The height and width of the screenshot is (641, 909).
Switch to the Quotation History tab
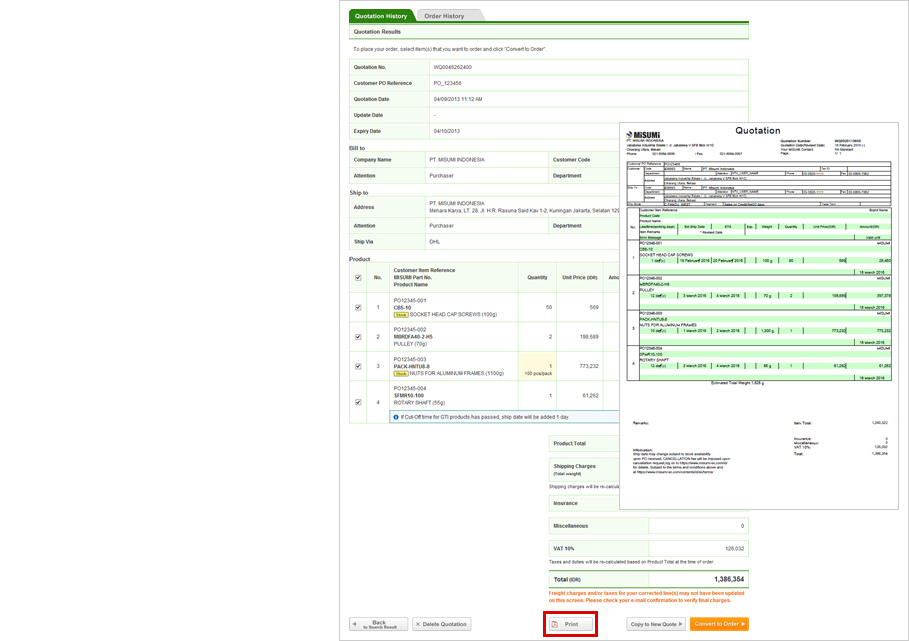coord(381,16)
